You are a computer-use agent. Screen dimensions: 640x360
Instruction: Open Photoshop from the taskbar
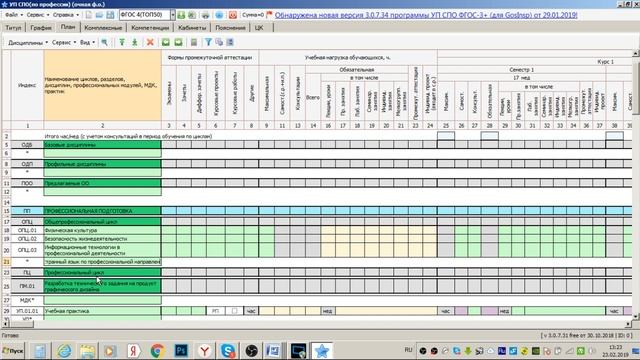point(181,350)
